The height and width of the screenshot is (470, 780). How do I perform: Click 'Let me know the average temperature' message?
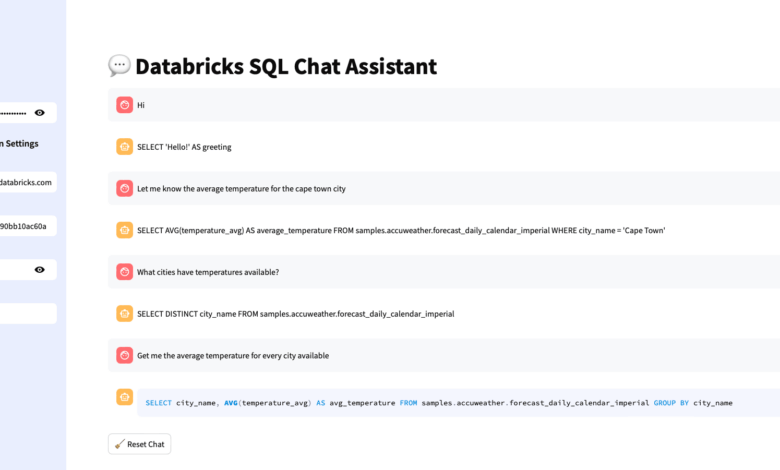[241, 189]
